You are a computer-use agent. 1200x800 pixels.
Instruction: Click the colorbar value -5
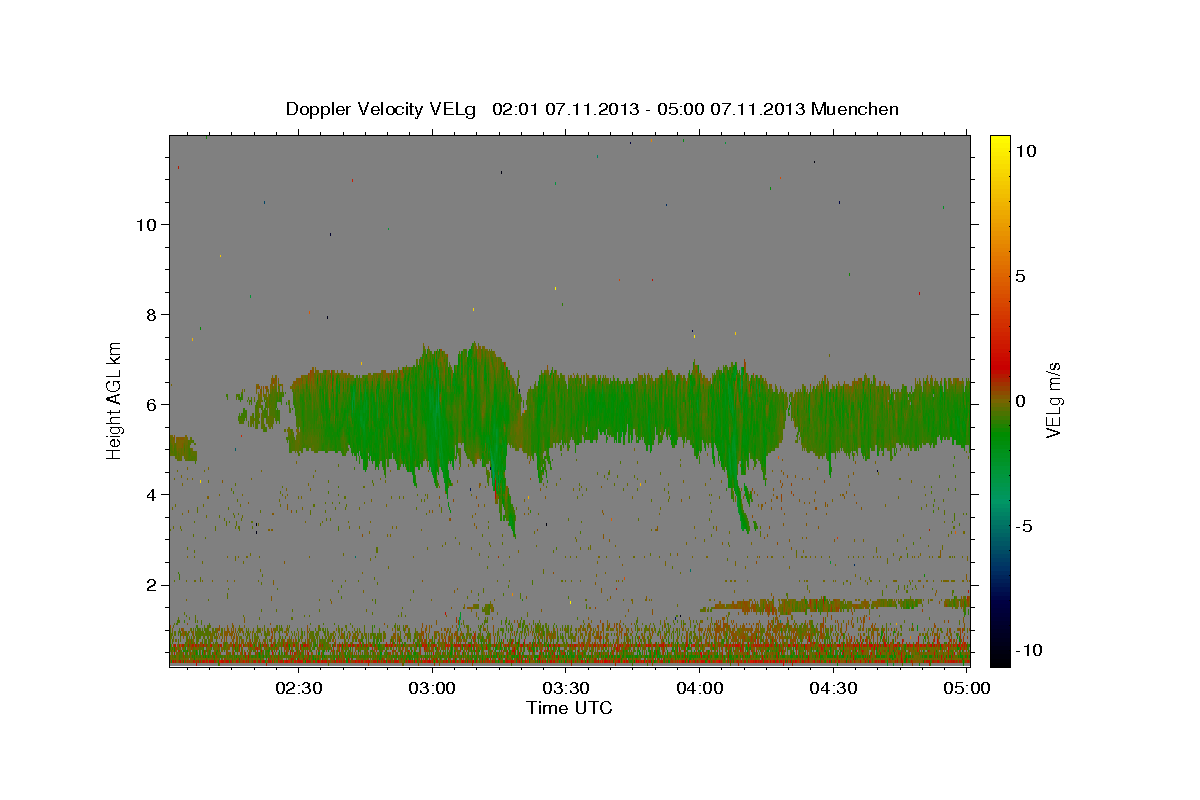[1024, 526]
